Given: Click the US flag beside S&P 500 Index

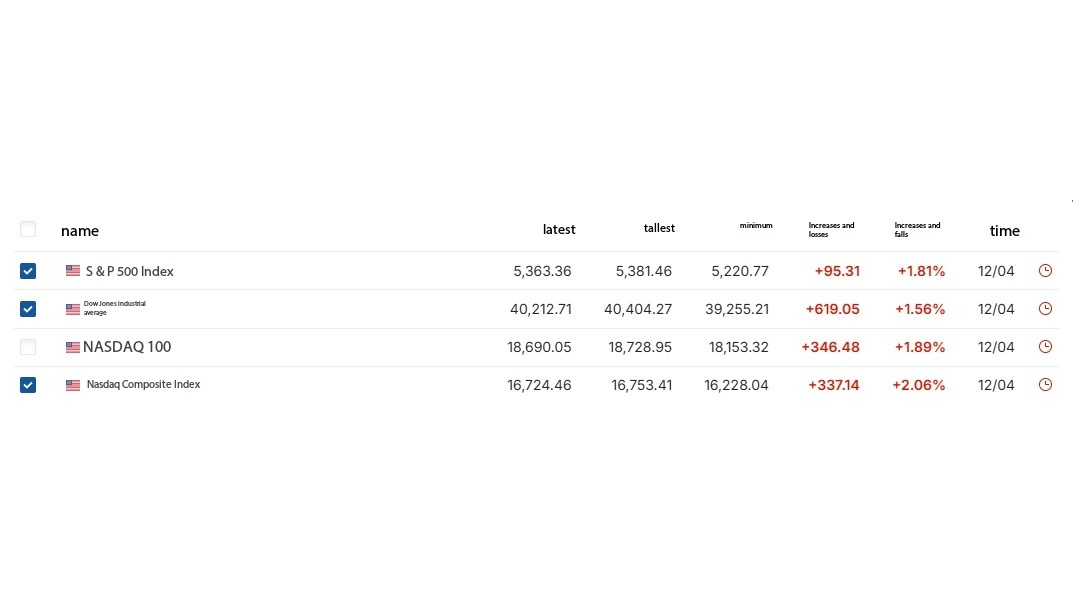Looking at the screenshot, I should click(x=73, y=271).
